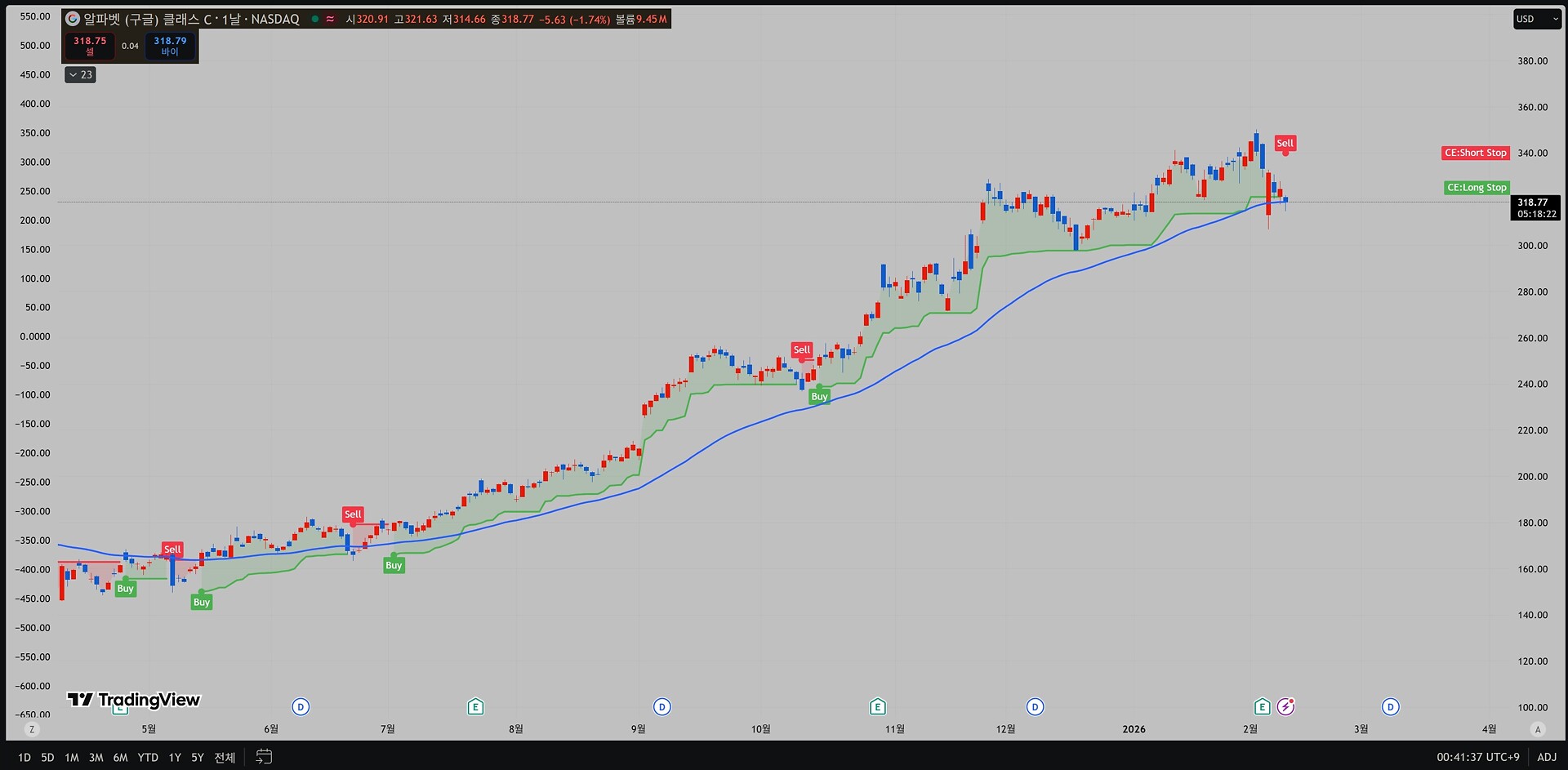Select the 1M time range
The height and width of the screenshot is (770, 1568).
pos(72,758)
